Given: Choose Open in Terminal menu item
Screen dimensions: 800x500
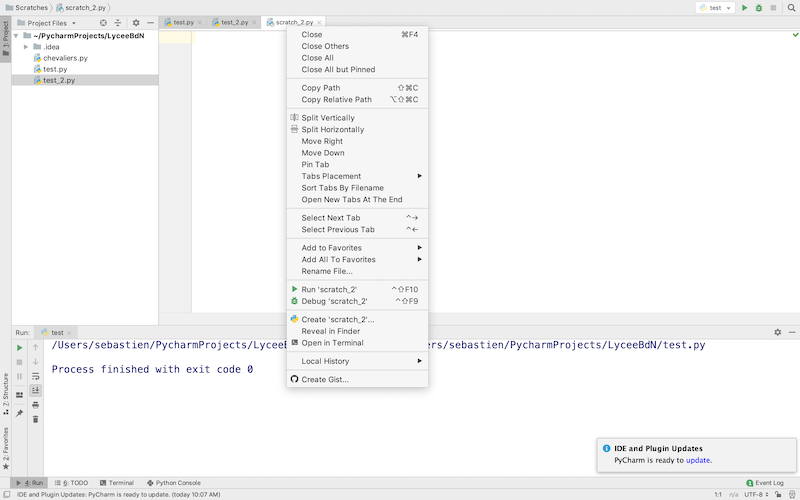Looking at the screenshot, I should tap(357, 343).
